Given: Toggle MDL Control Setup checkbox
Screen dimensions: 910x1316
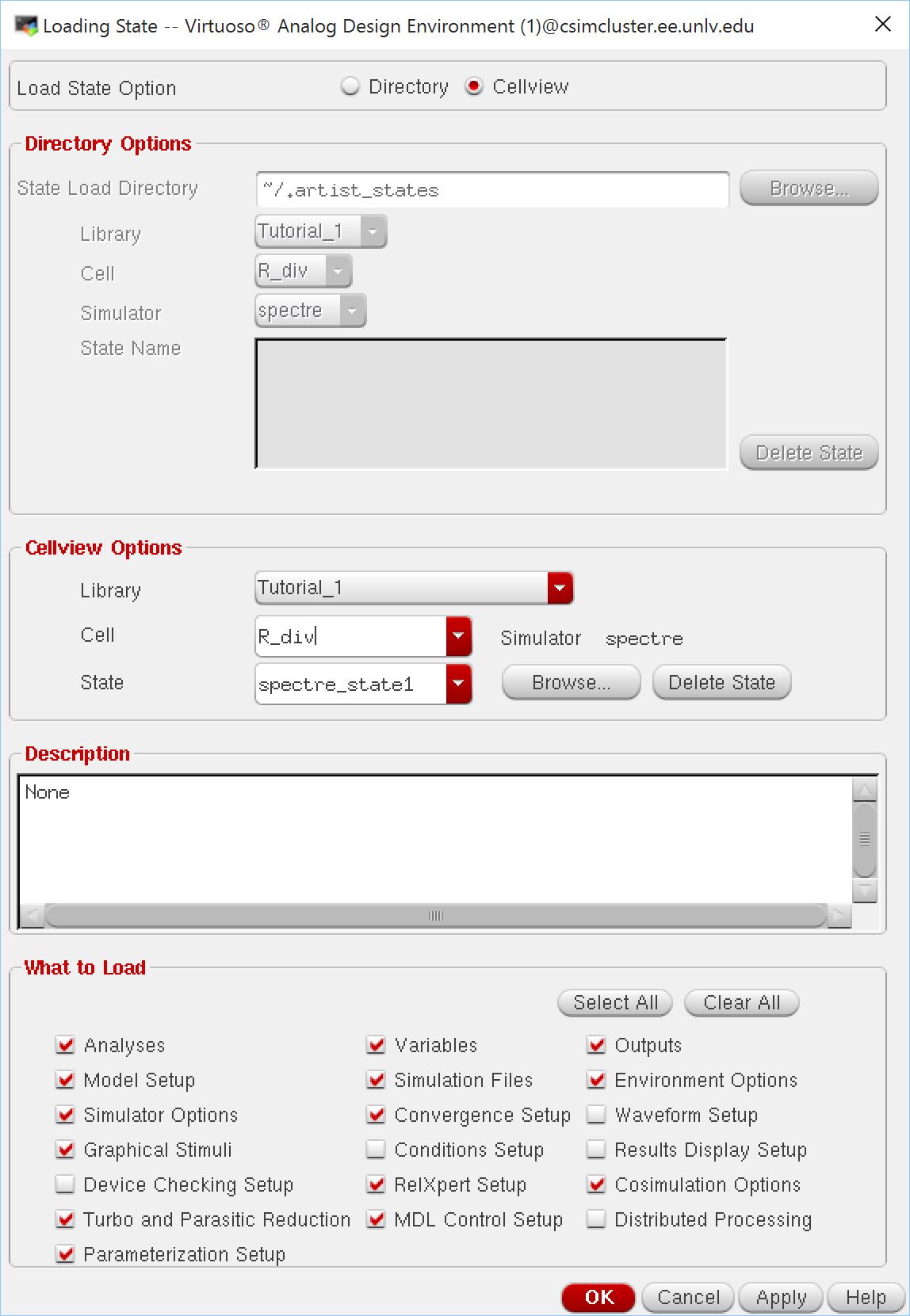Looking at the screenshot, I should (x=377, y=1219).
